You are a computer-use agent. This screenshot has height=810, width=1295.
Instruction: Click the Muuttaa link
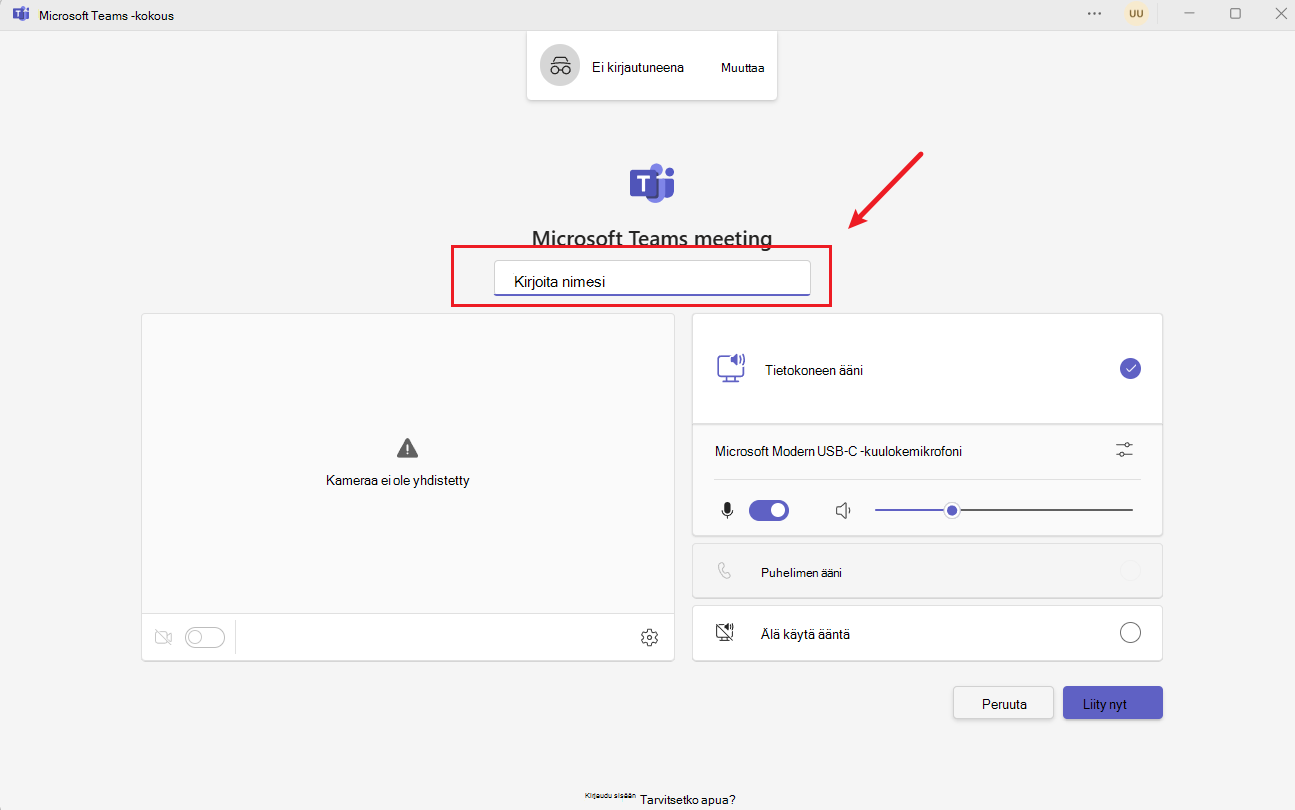tap(742, 68)
